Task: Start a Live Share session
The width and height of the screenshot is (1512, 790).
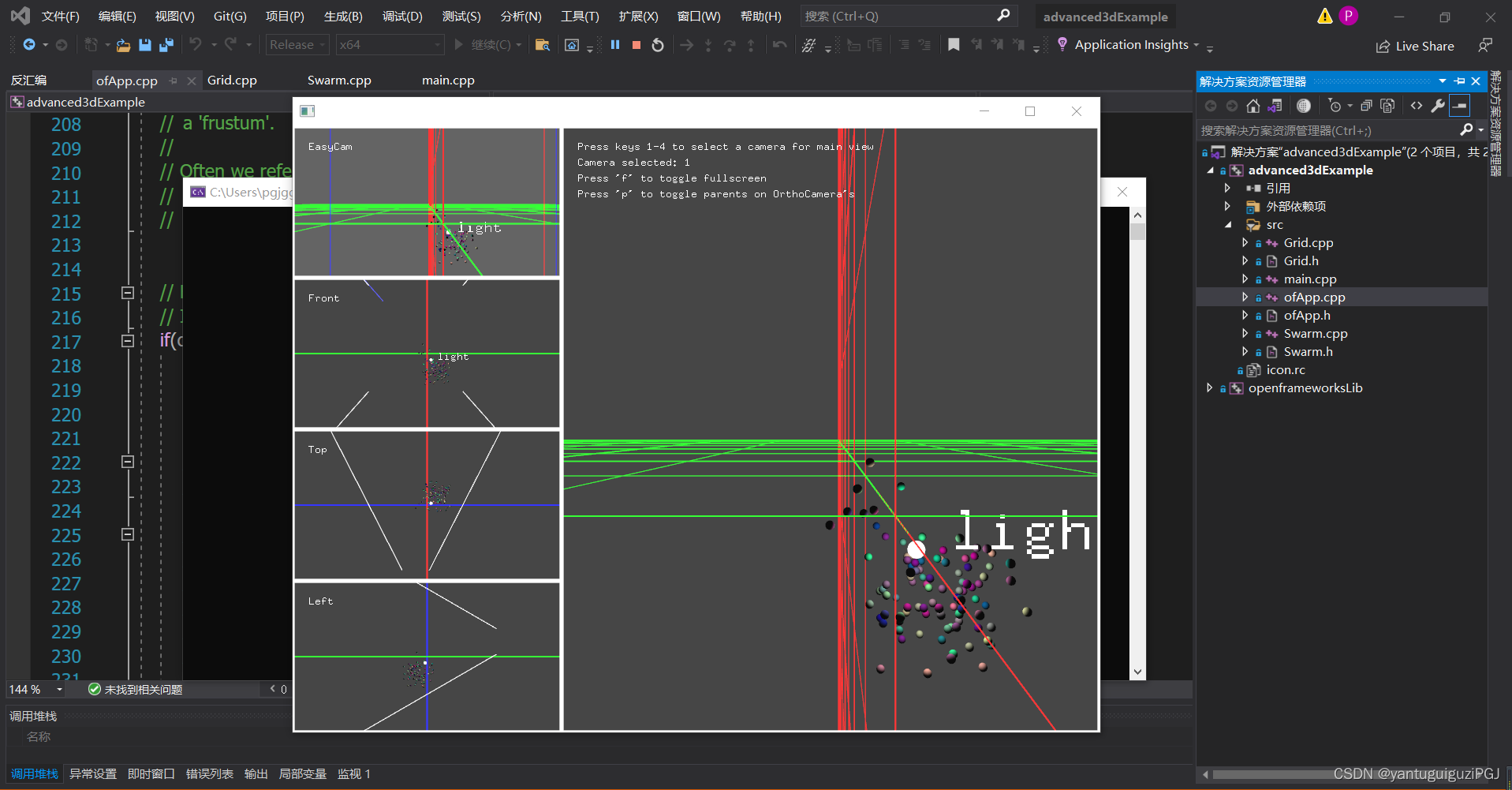Action: [1415, 46]
